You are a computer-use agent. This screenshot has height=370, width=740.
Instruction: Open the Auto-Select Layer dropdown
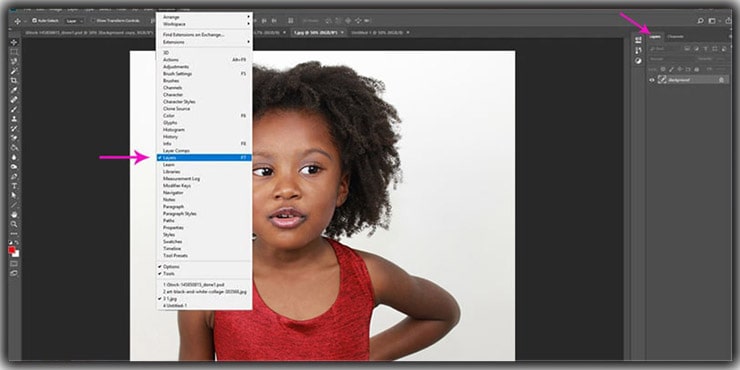coord(74,21)
